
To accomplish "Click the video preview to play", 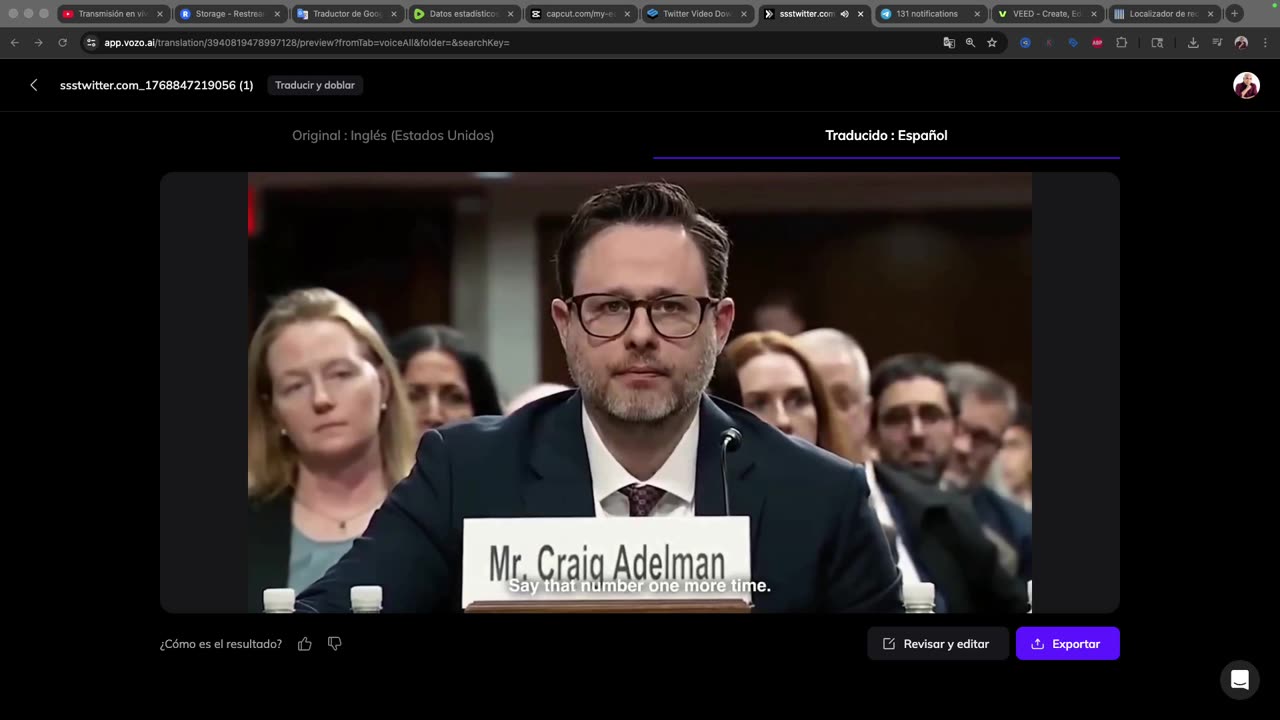I will [640, 392].
